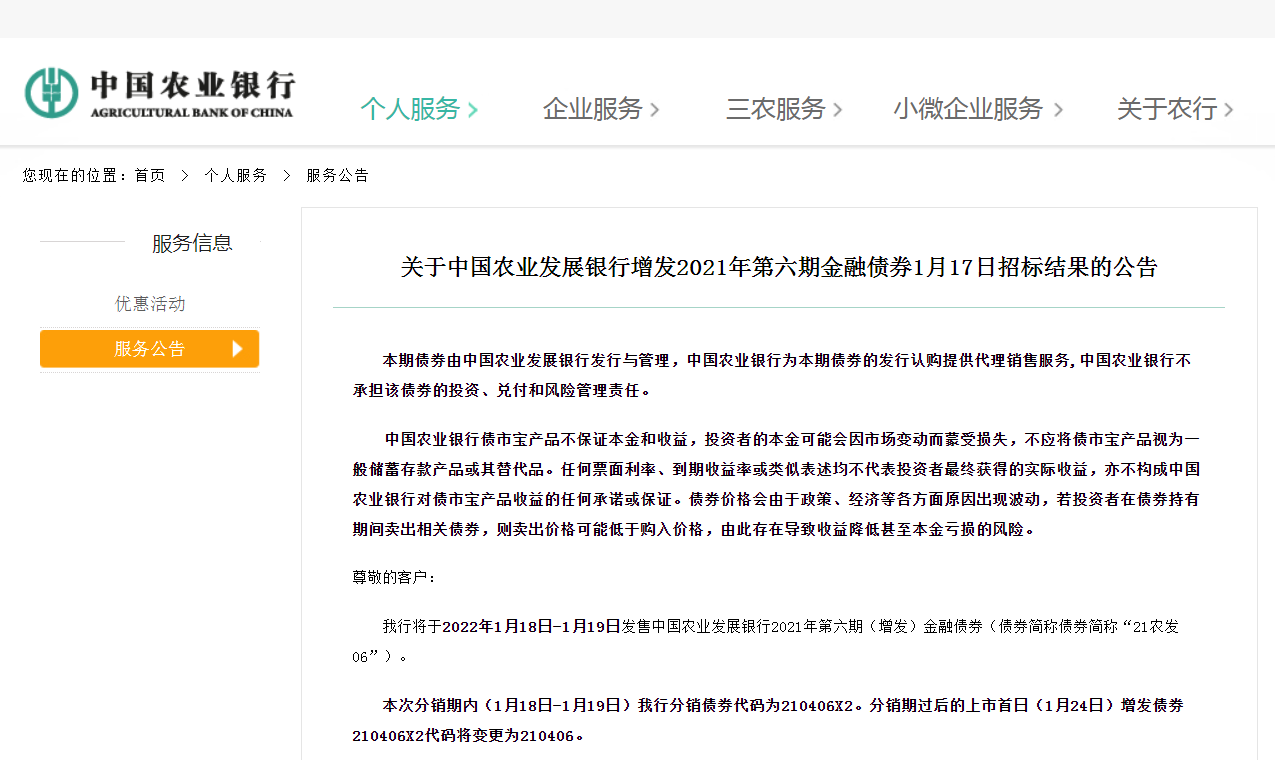The height and width of the screenshot is (760, 1275).
Task: Open 优惠活动 in the sidebar
Action: 150,304
